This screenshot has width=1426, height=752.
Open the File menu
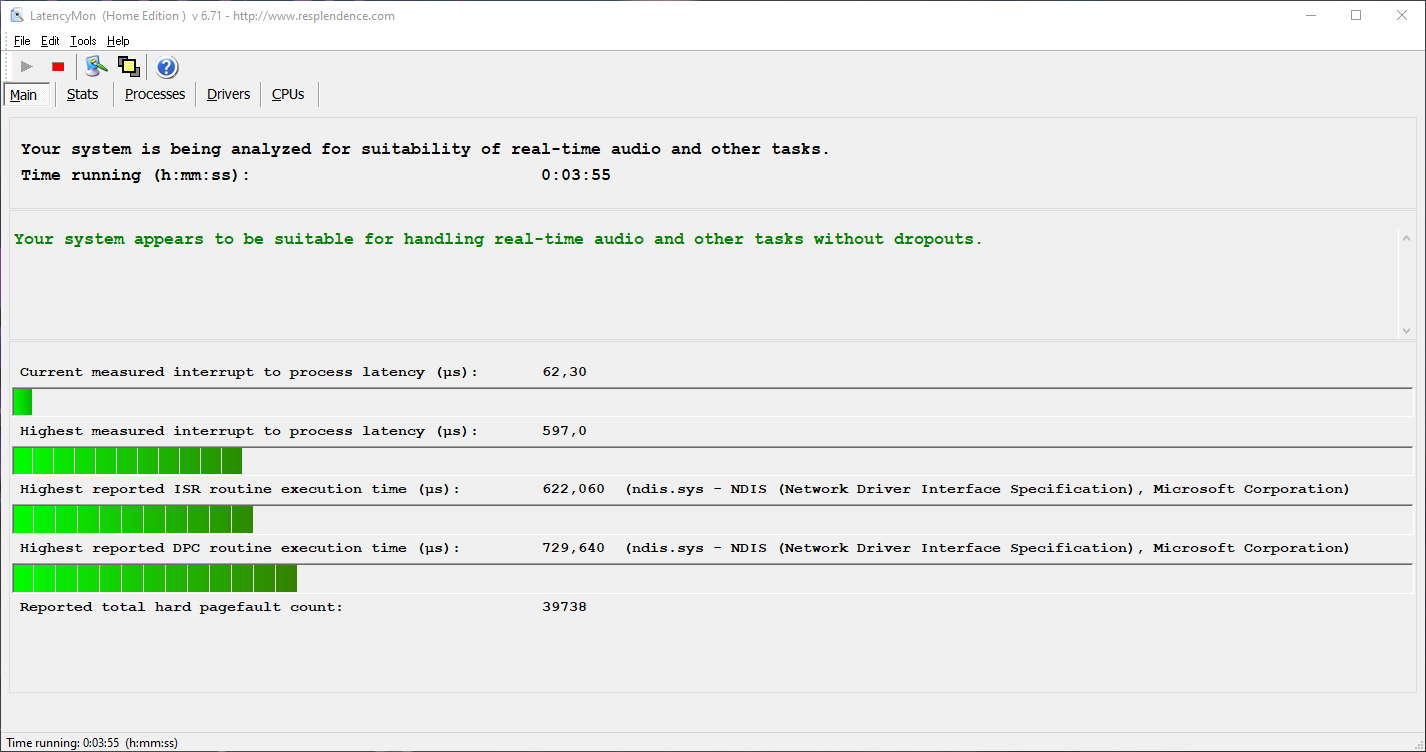coord(22,41)
